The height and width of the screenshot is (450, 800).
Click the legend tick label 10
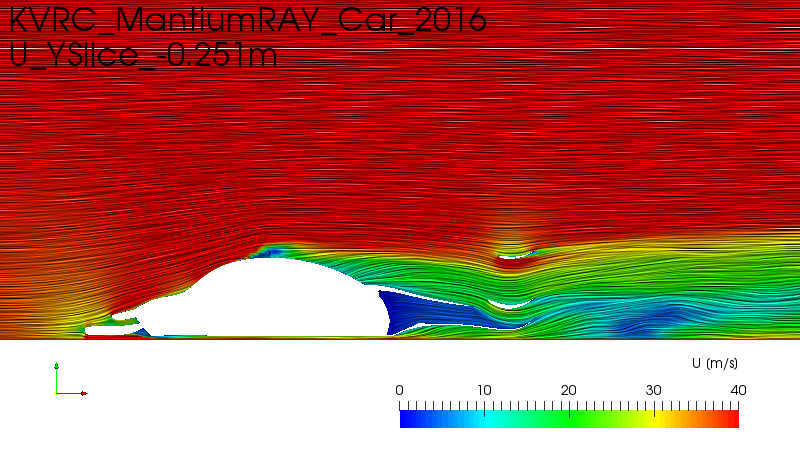[484, 390]
